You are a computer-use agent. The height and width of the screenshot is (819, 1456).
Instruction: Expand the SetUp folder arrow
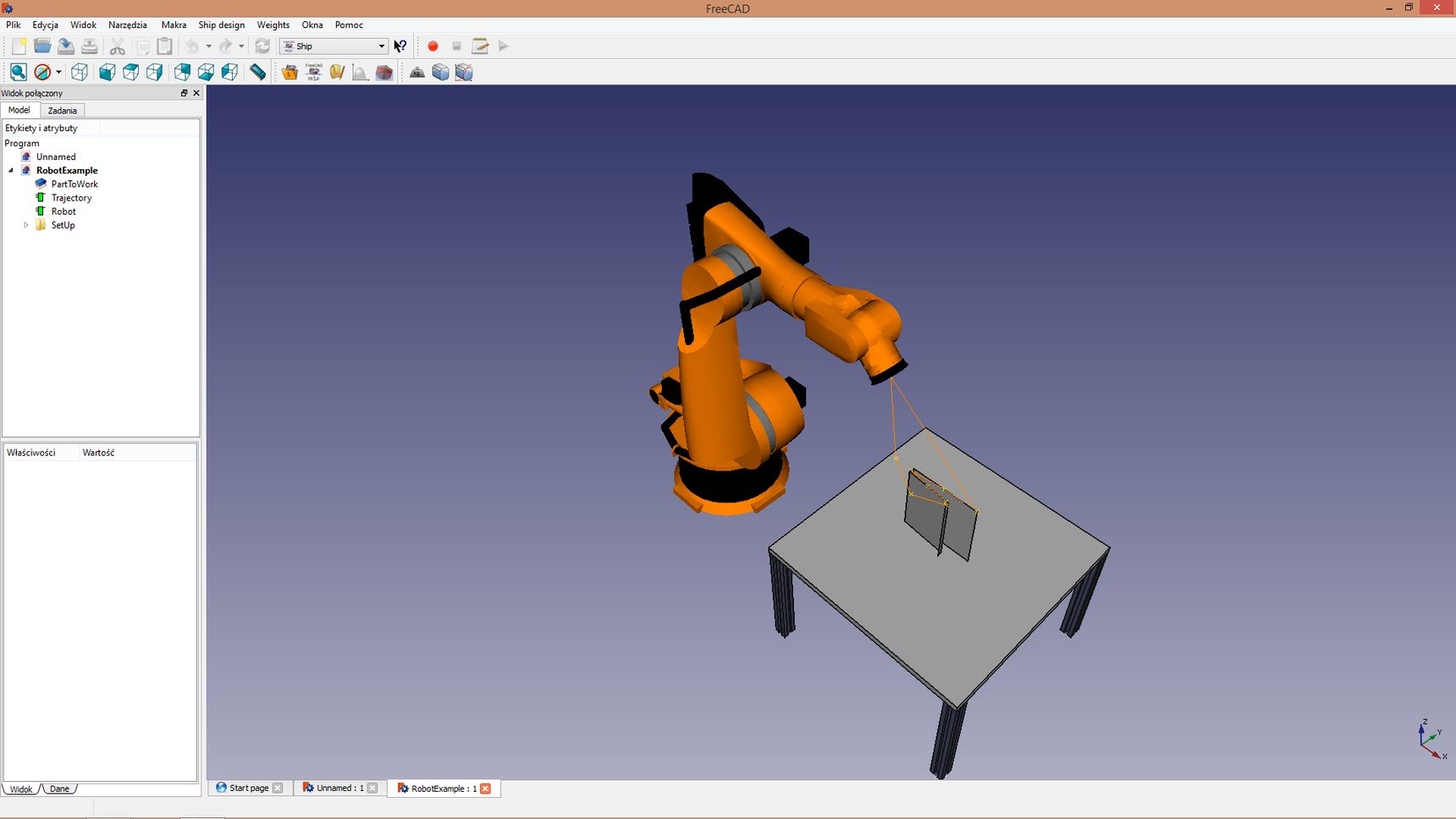[26, 225]
